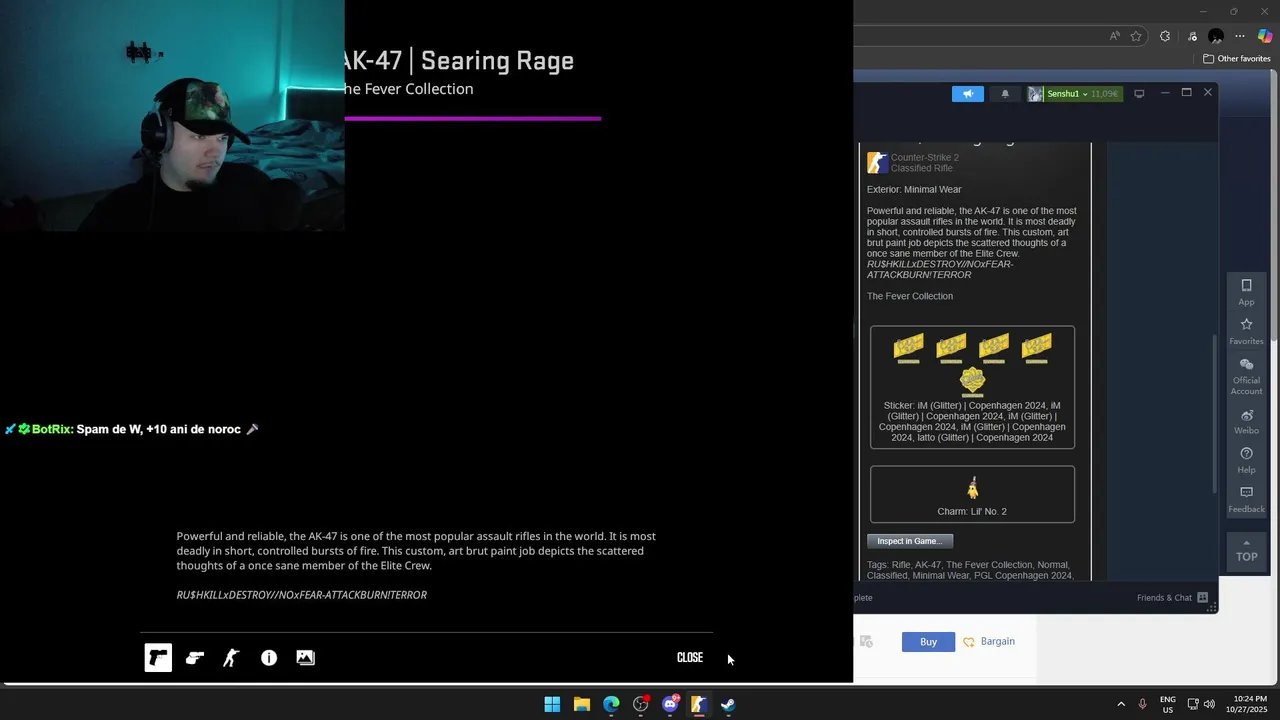Open Edge extensions puzzle icon
This screenshot has width=1280, height=720.
click(1165, 36)
